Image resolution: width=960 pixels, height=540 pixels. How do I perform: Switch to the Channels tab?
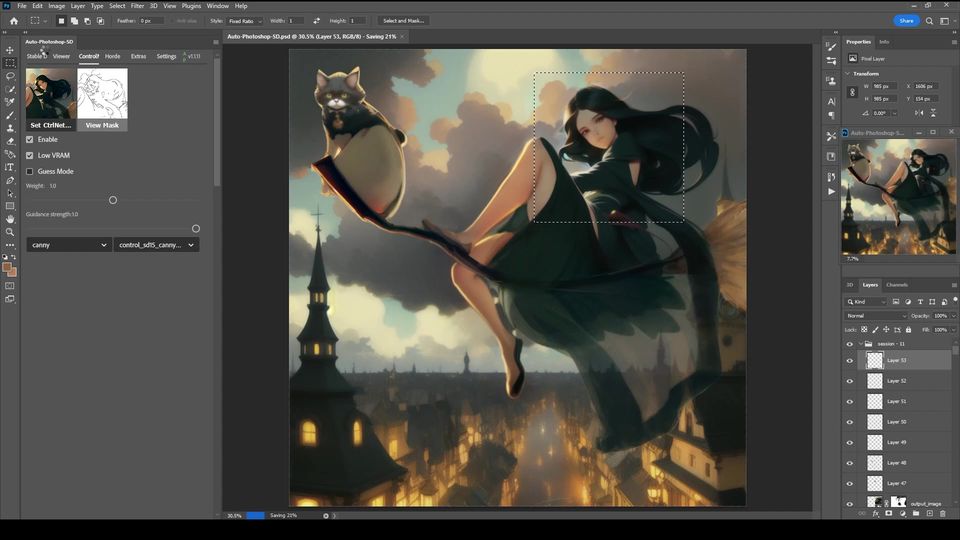[x=897, y=285]
